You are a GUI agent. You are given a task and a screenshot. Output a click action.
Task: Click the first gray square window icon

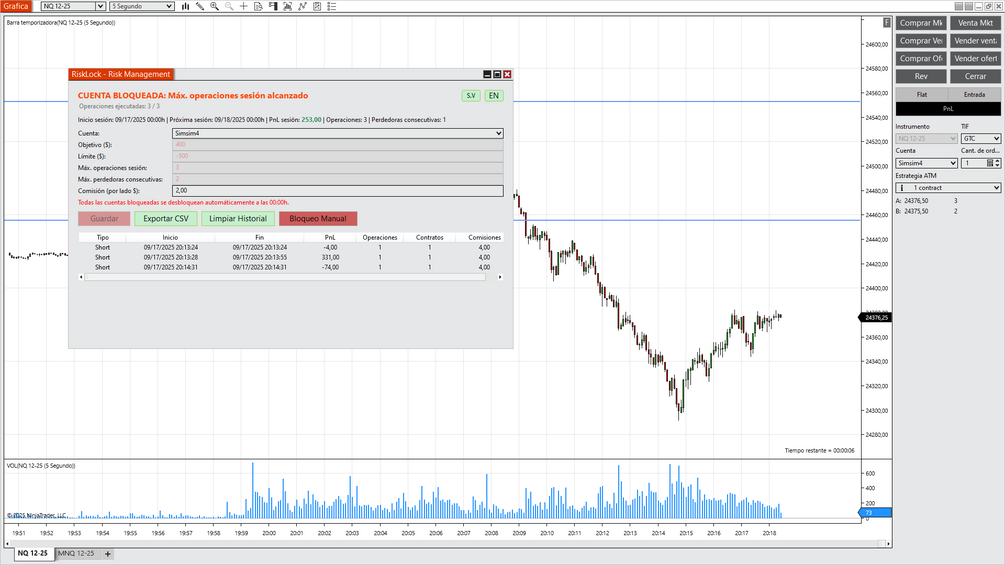[x=959, y=6]
